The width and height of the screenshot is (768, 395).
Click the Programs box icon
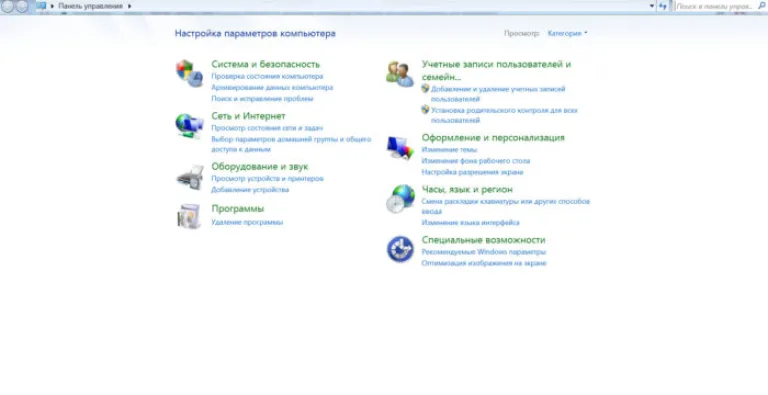(189, 216)
